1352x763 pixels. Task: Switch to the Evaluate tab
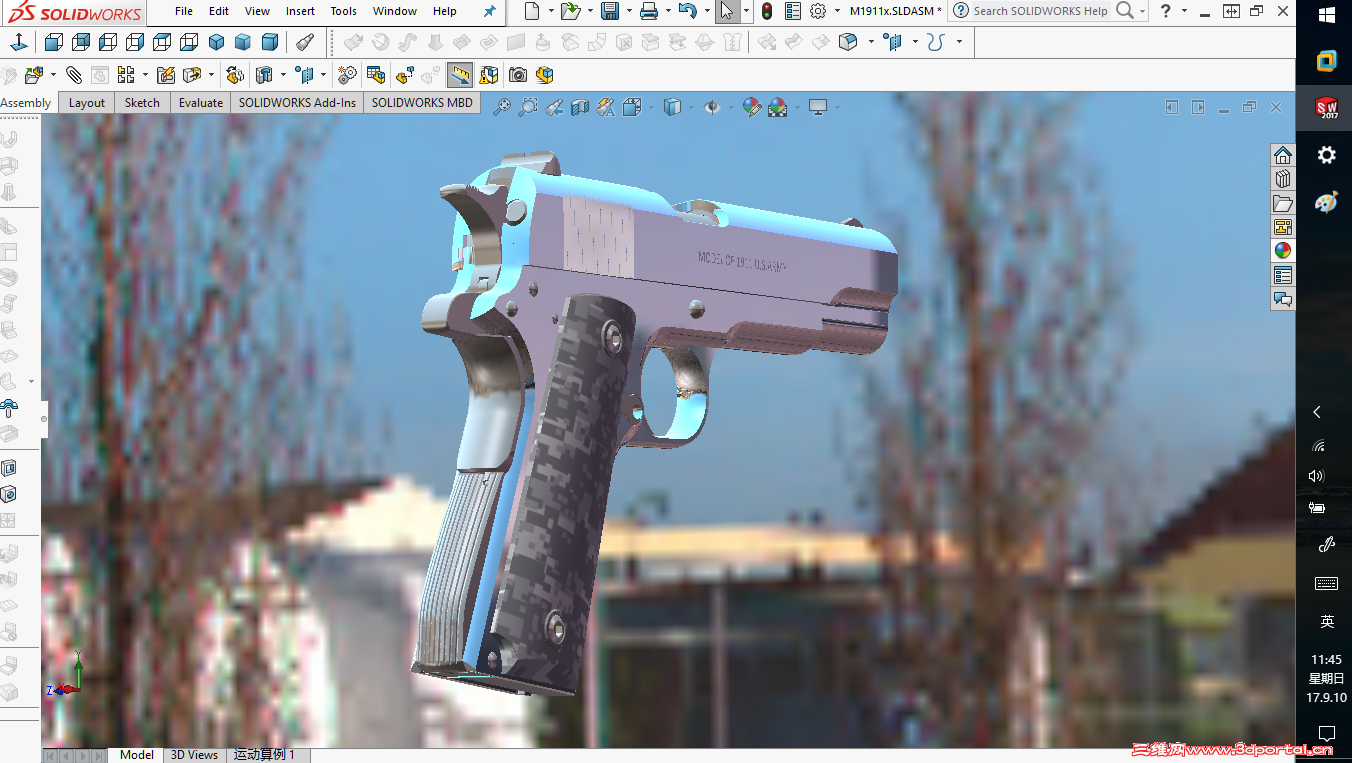pyautogui.click(x=200, y=102)
